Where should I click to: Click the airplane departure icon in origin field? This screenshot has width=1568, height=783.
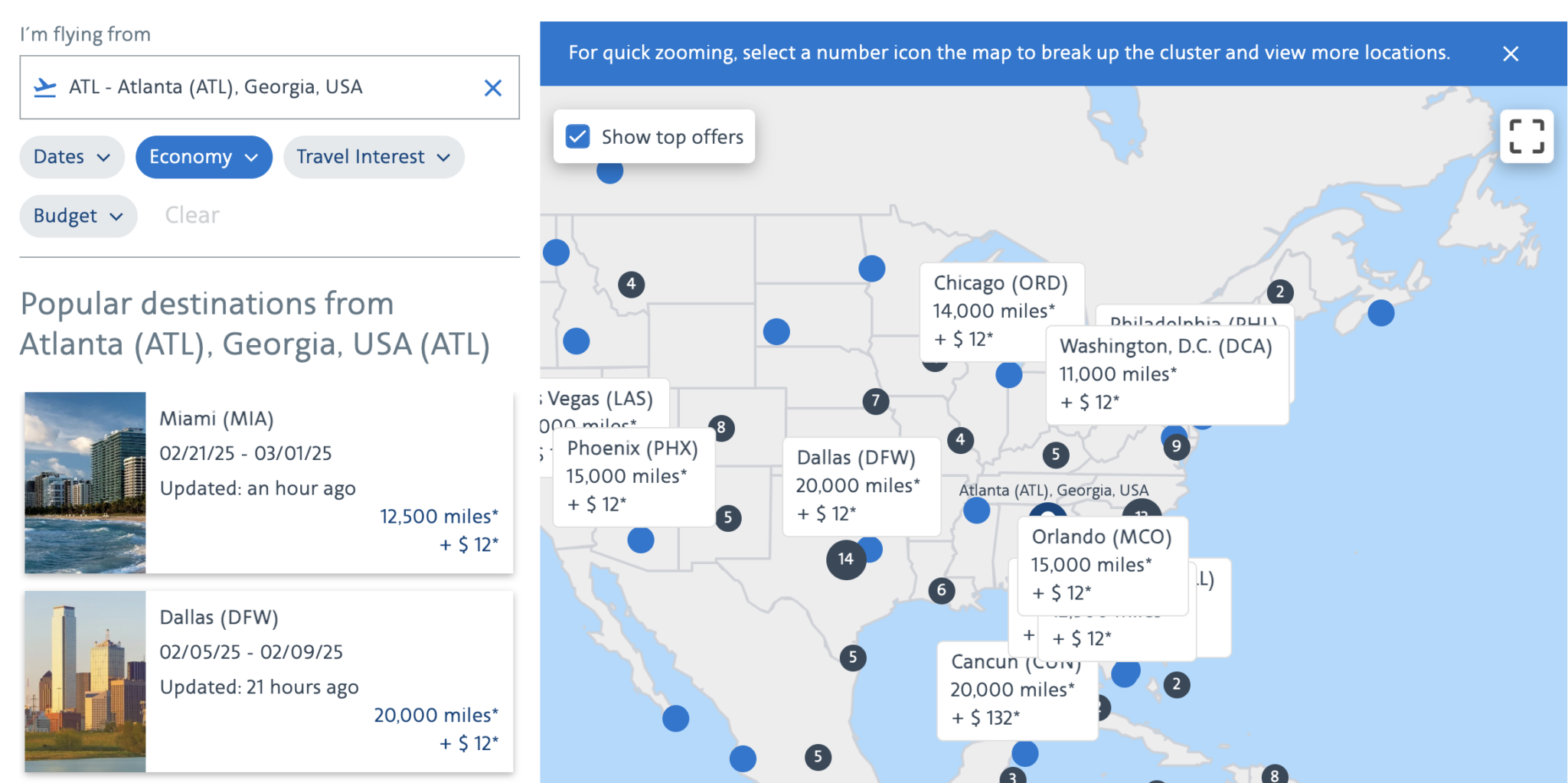(x=45, y=86)
